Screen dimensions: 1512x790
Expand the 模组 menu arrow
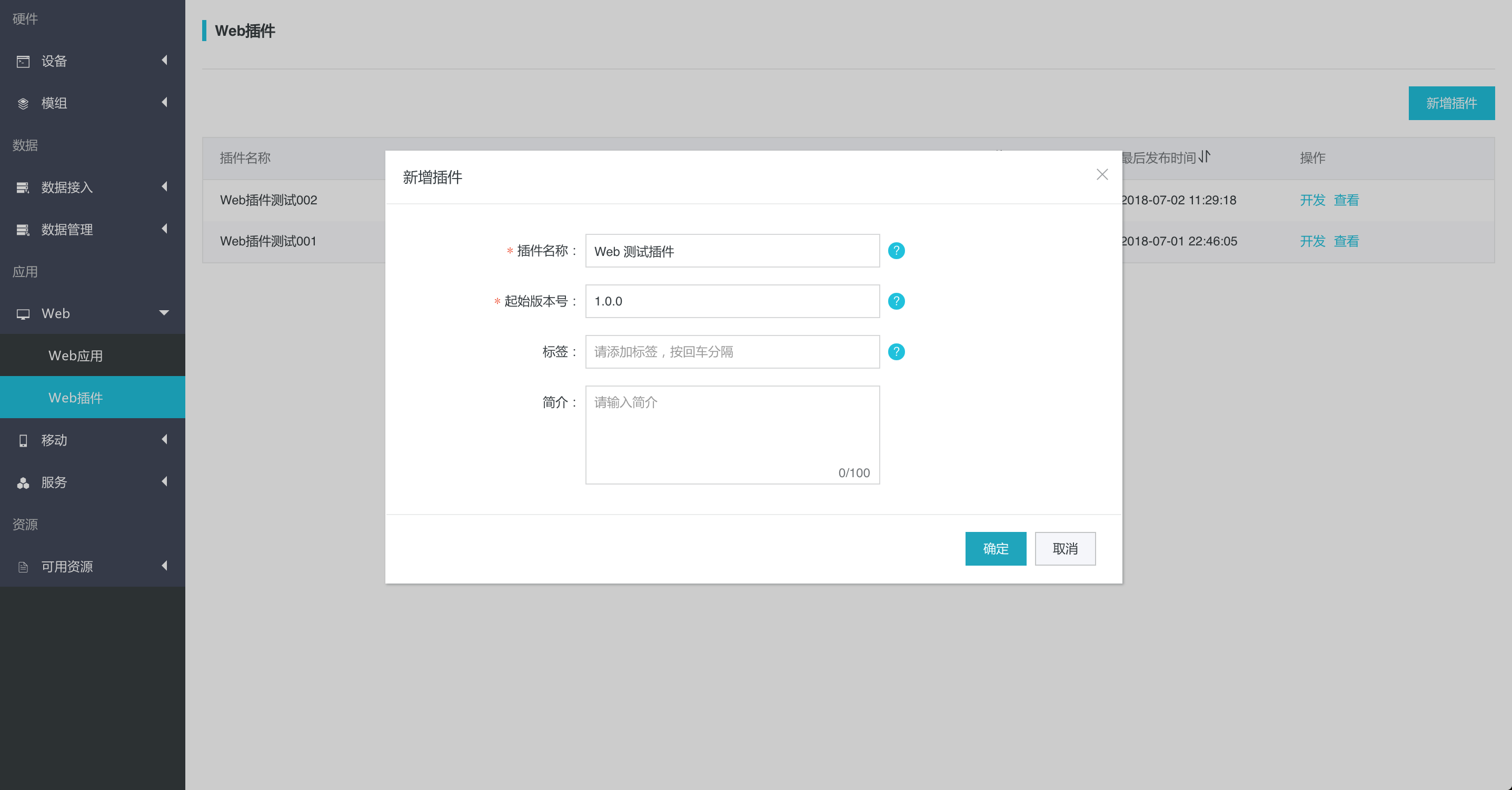coord(164,102)
